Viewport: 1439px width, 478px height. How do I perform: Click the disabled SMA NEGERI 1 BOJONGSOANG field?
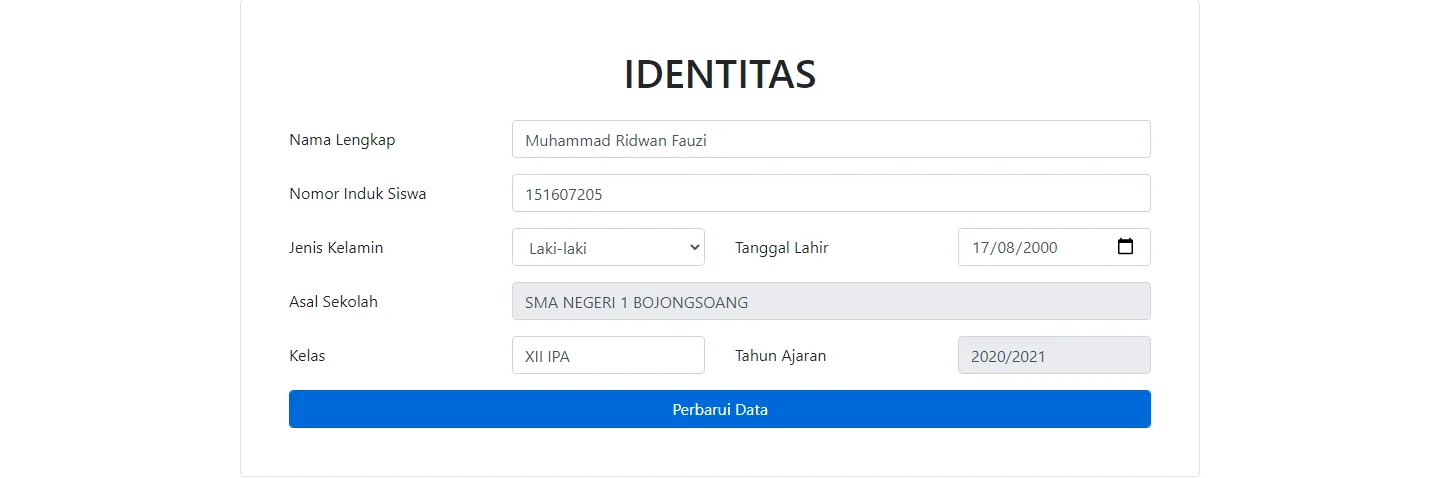coord(831,301)
